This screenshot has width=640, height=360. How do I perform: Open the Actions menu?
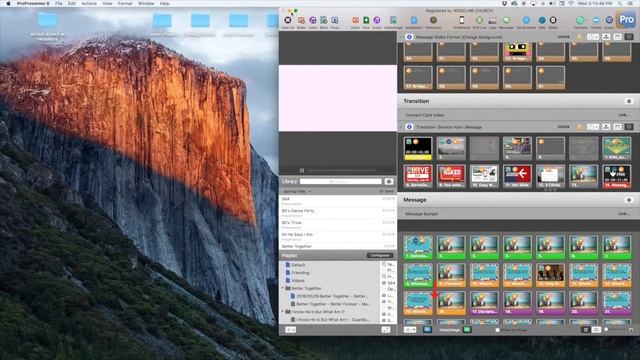click(x=89, y=3)
